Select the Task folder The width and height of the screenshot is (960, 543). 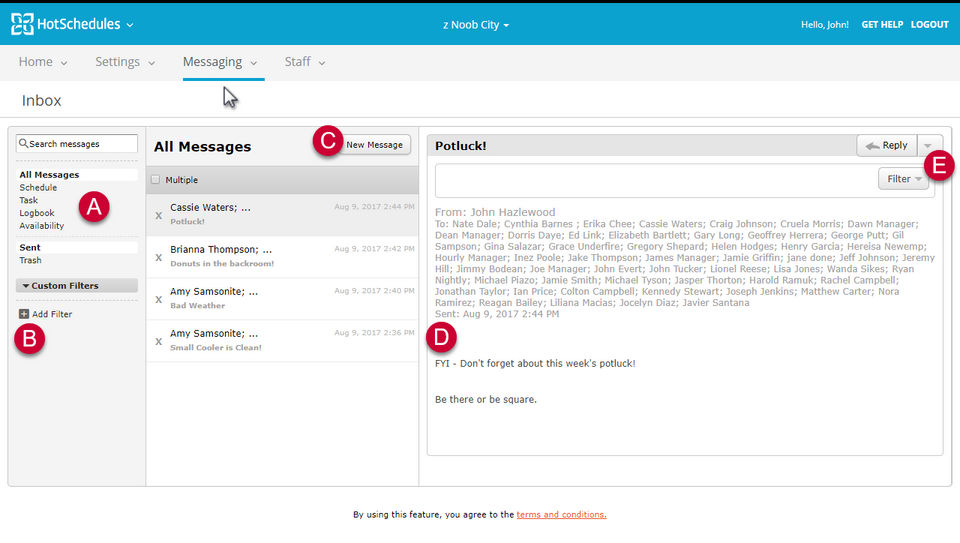click(28, 200)
